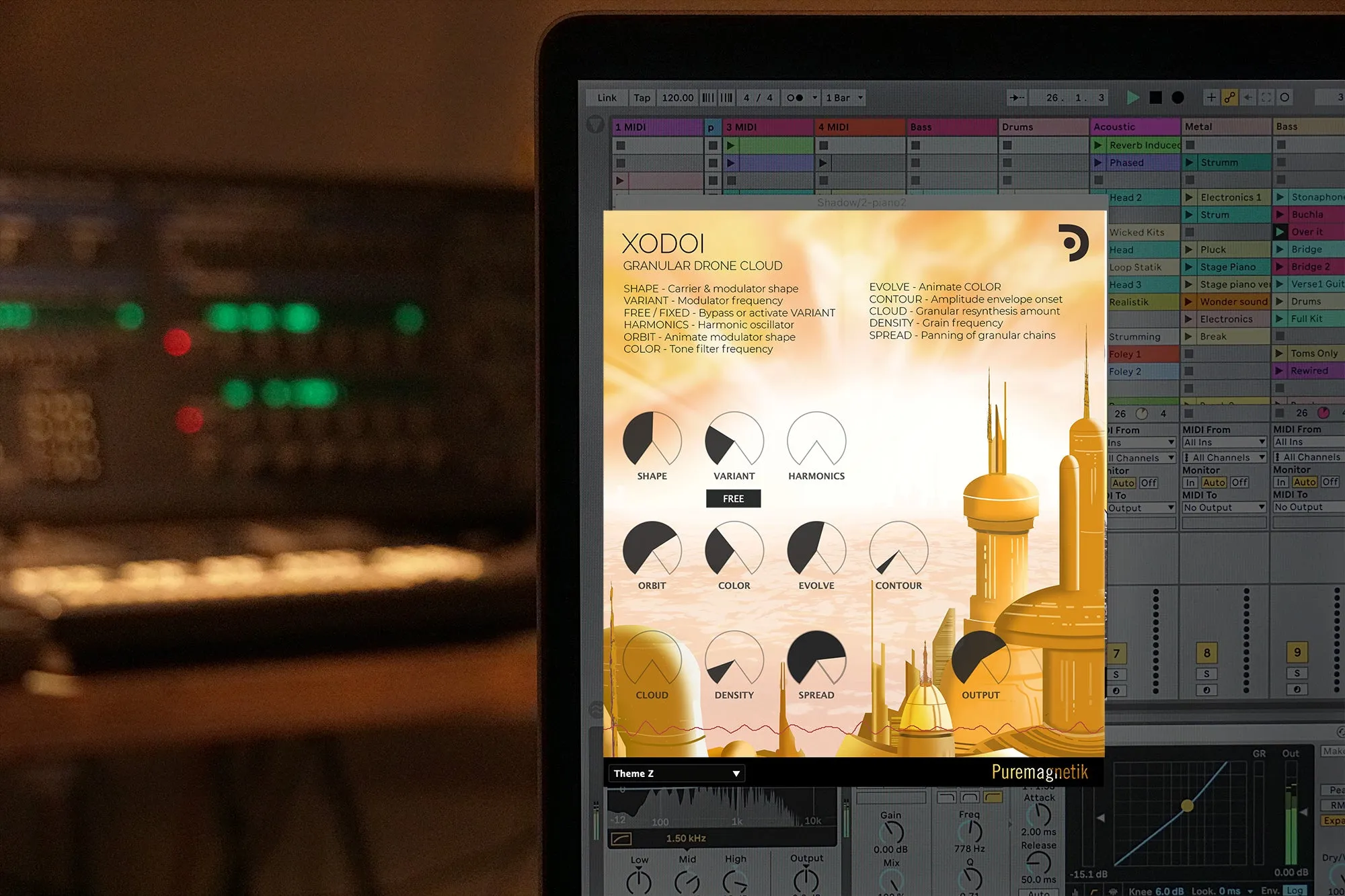Select the Acoustic track header
The image size is (1345, 896).
[x=1135, y=126]
